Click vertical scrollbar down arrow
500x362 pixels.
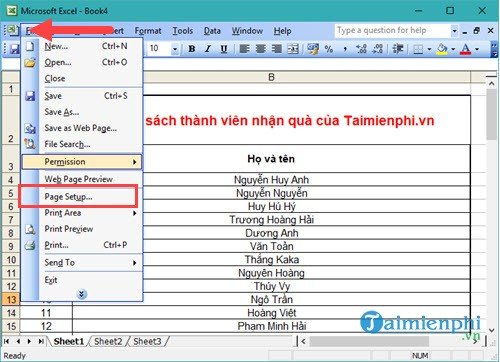491,330
